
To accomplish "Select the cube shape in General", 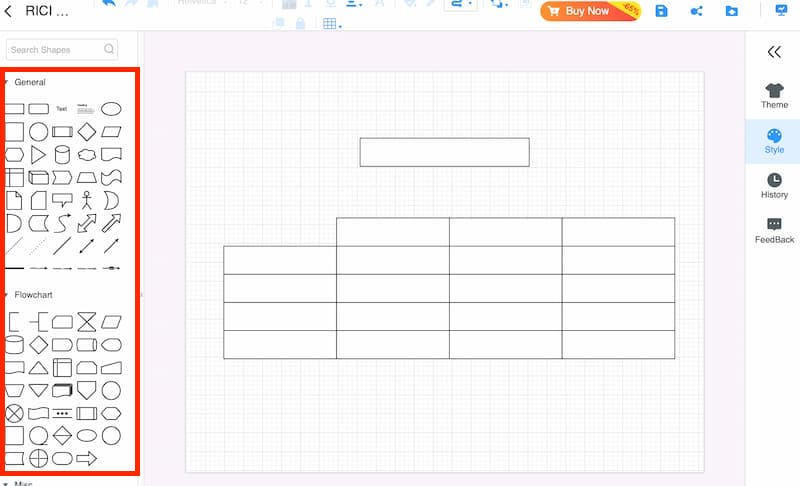I will (38, 177).
